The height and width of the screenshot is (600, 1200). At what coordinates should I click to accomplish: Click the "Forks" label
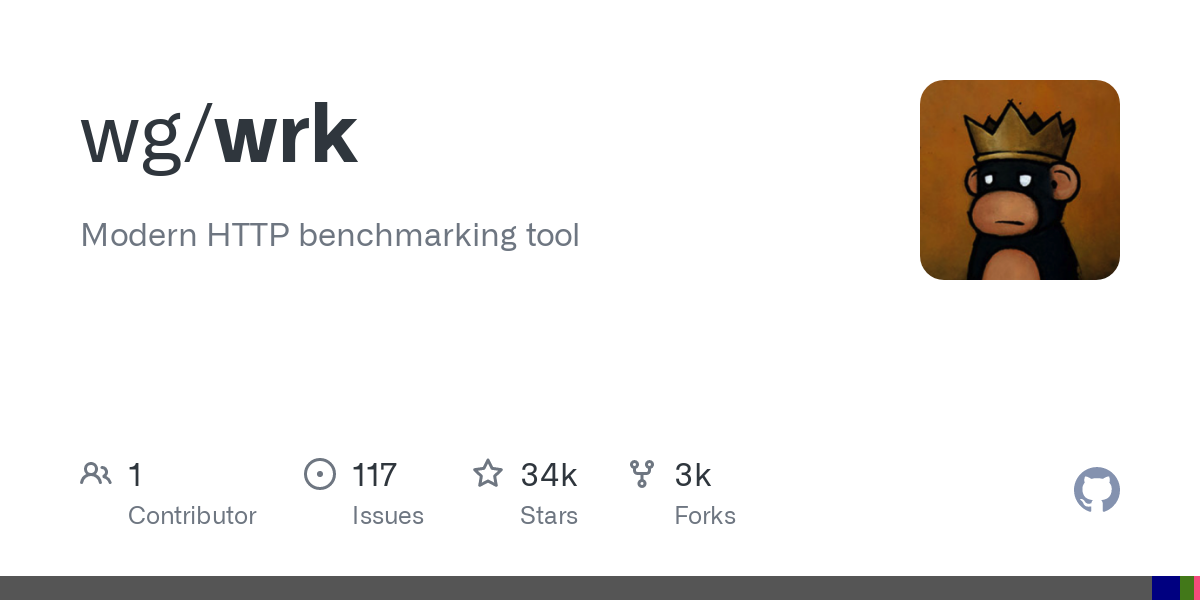705,516
